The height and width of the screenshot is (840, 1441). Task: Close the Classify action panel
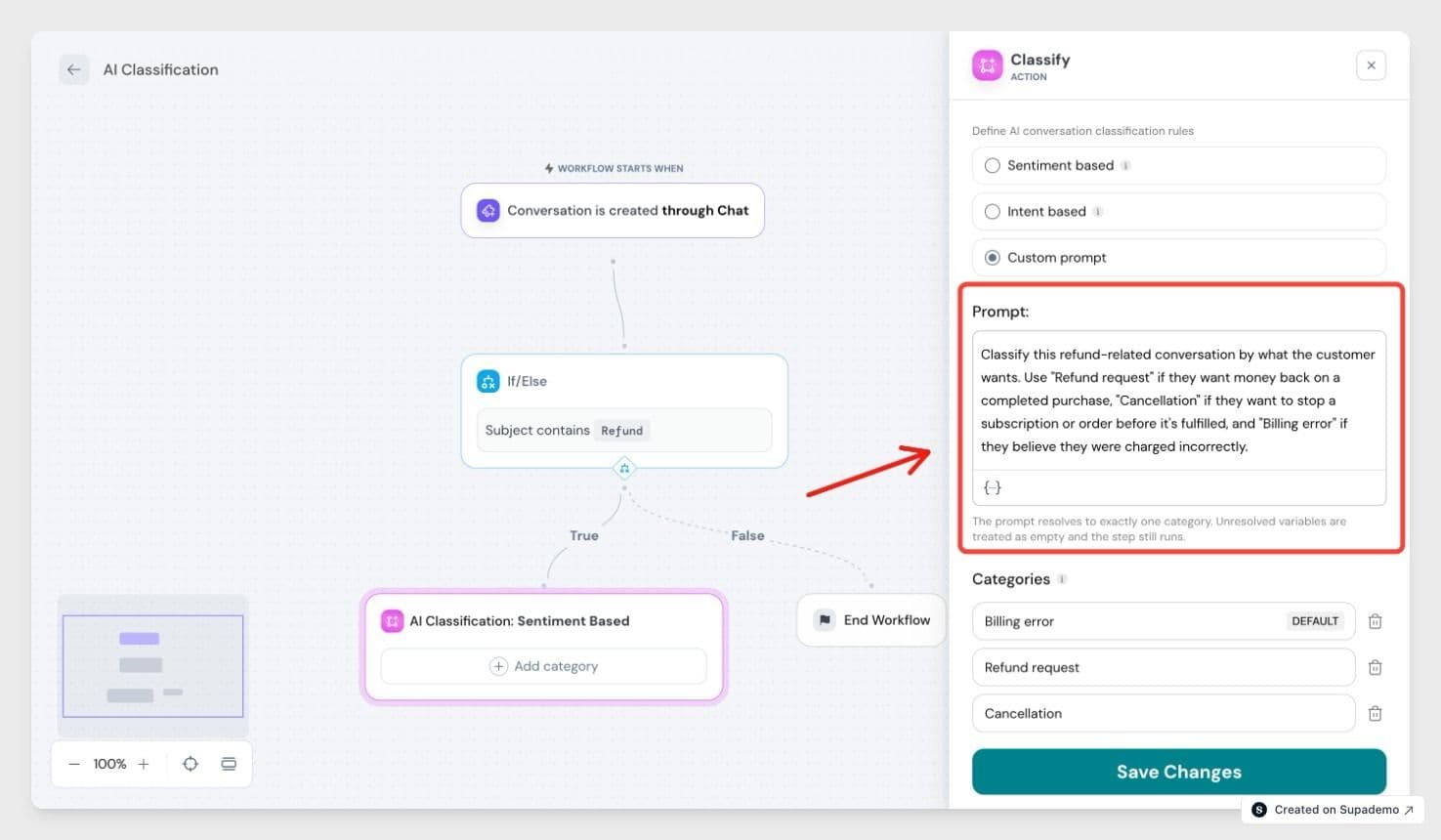coord(1371,65)
